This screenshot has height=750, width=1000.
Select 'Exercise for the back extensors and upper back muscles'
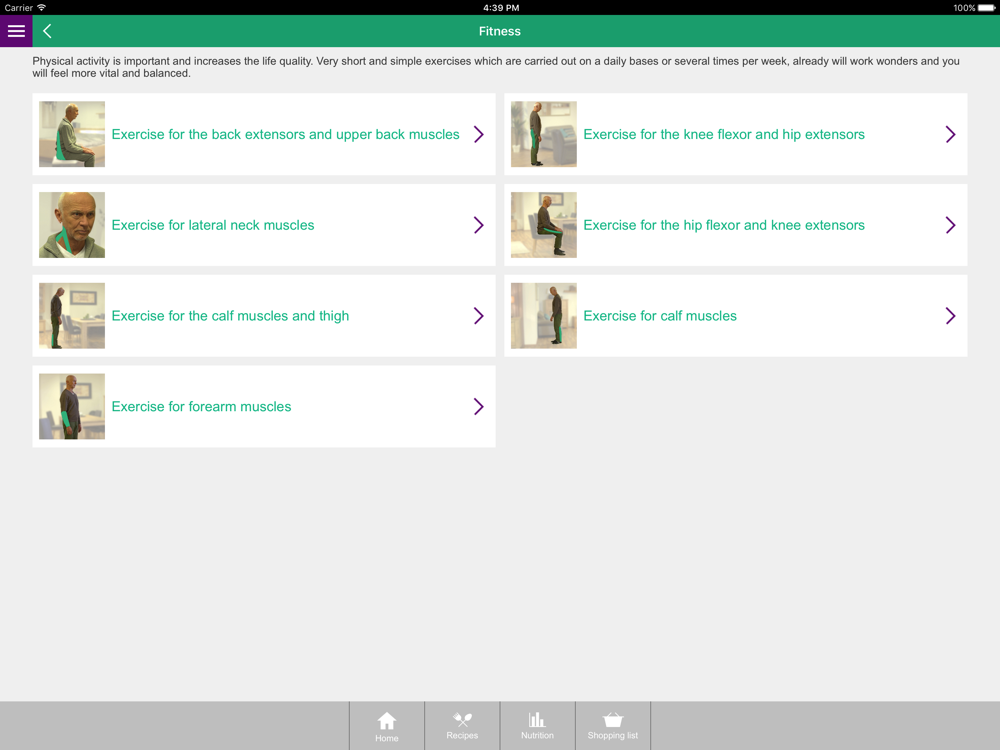click(x=286, y=135)
